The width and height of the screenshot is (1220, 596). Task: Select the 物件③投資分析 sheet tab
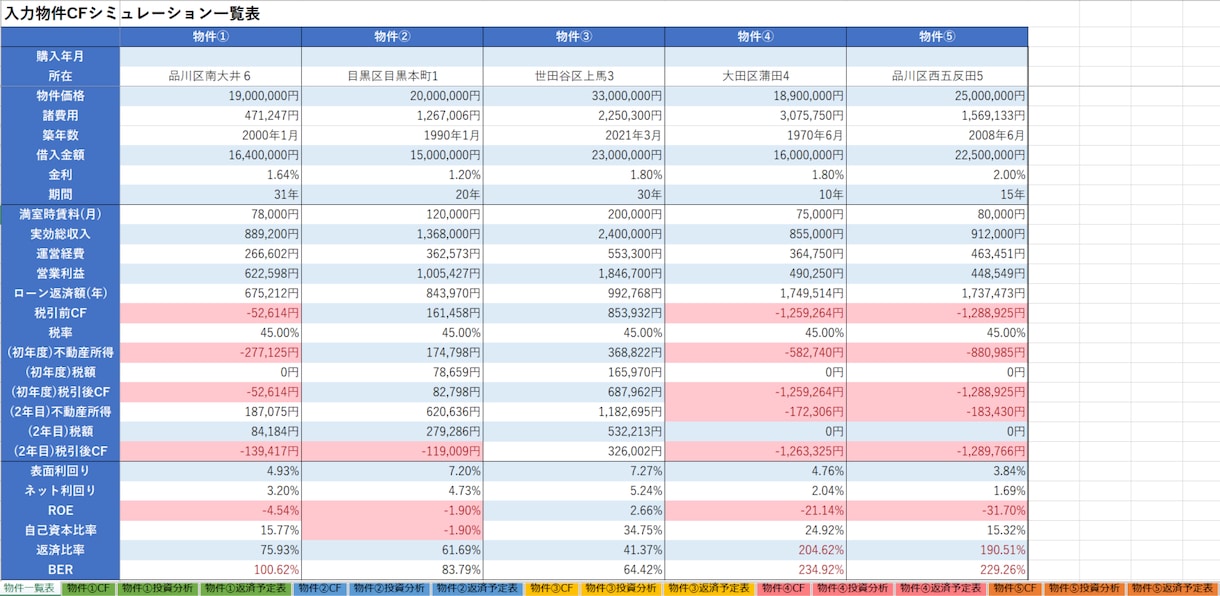621,588
